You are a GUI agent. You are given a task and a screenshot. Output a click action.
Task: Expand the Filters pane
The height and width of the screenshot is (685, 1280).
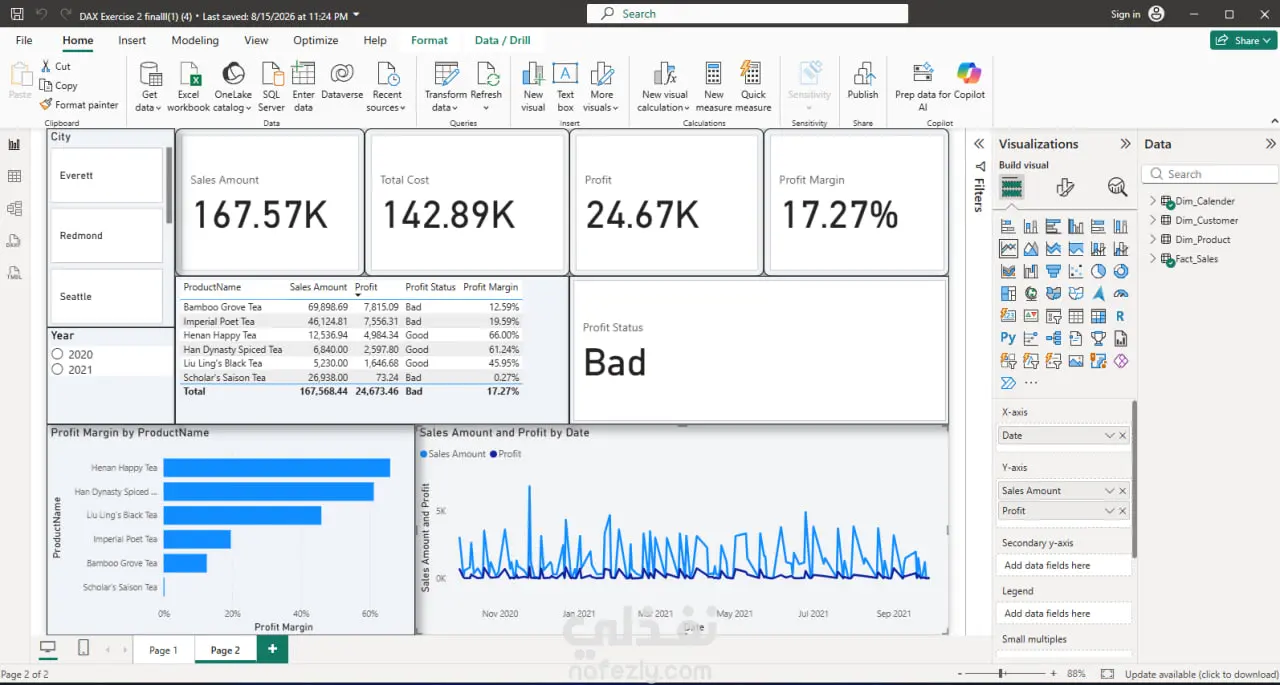pyautogui.click(x=979, y=144)
